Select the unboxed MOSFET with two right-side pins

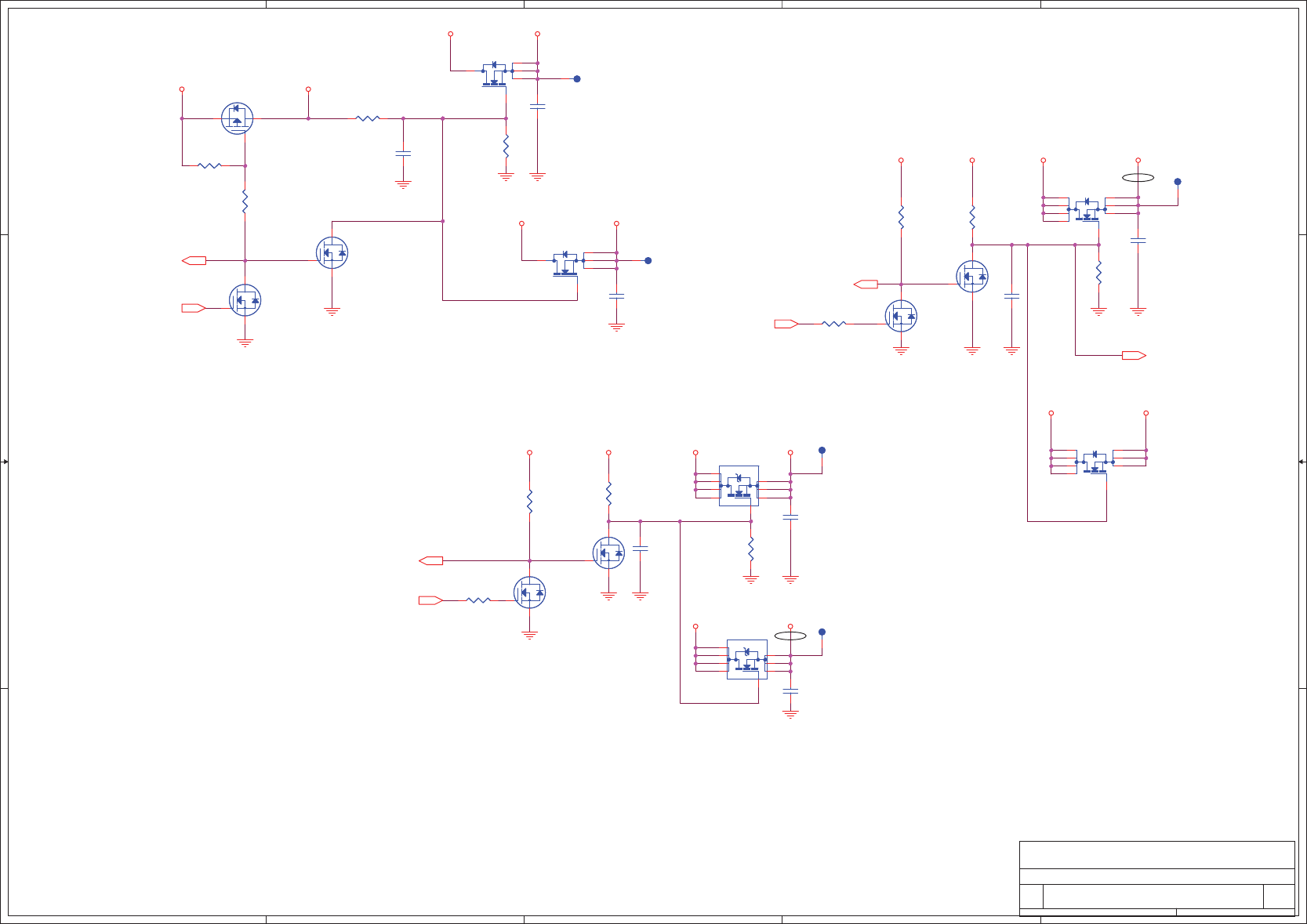(1095, 462)
